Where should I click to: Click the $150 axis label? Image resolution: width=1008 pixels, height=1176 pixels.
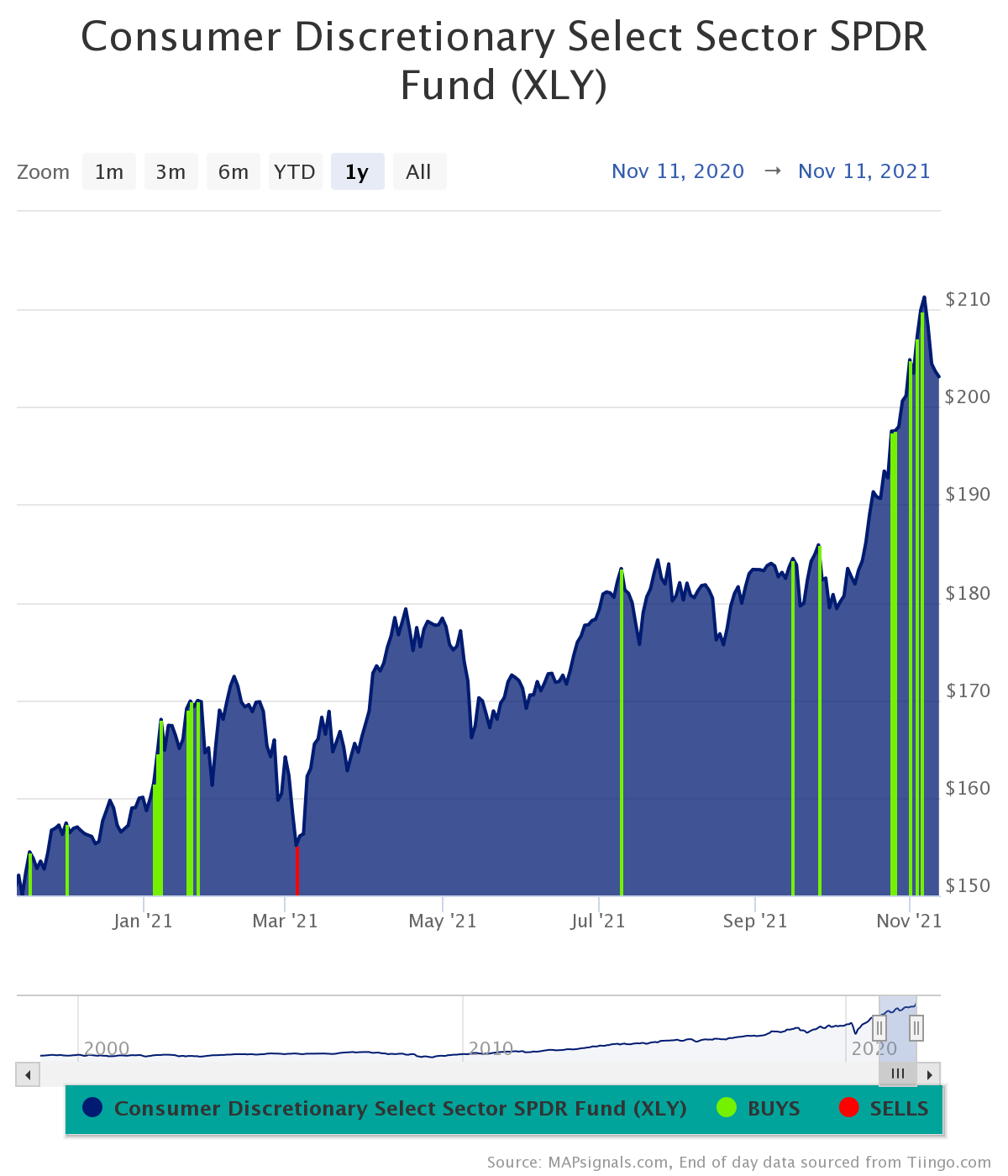968,885
